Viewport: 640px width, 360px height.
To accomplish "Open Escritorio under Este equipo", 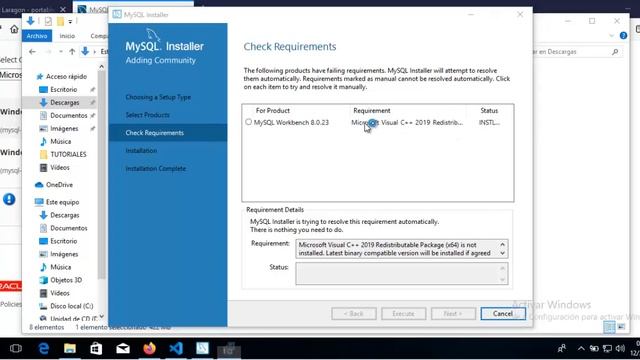I will click(59, 241).
